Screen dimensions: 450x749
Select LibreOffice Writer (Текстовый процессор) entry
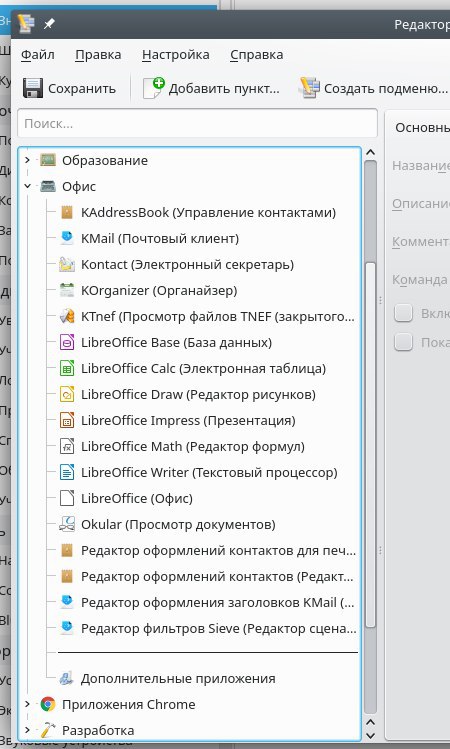coord(209,472)
